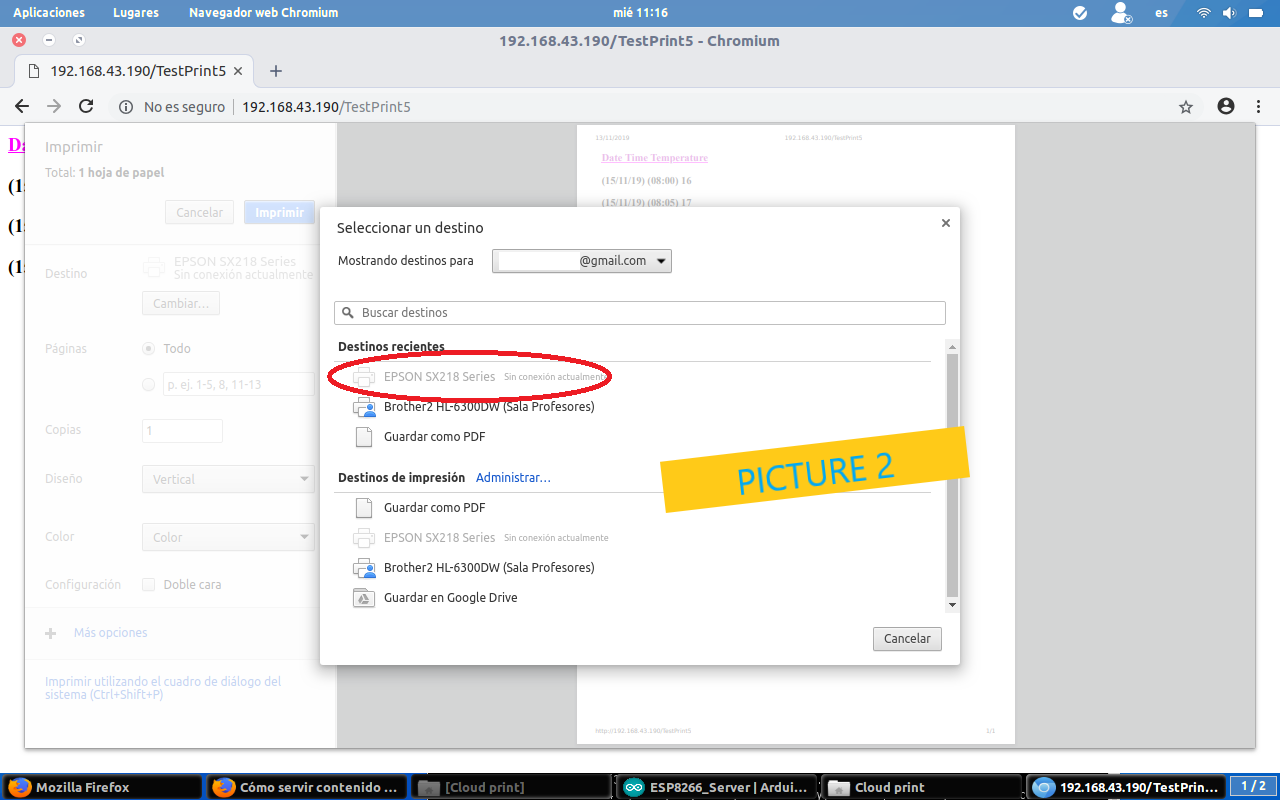The height and width of the screenshot is (800, 1280).
Task: Click the user accounts tray icon
Action: 1121,13
